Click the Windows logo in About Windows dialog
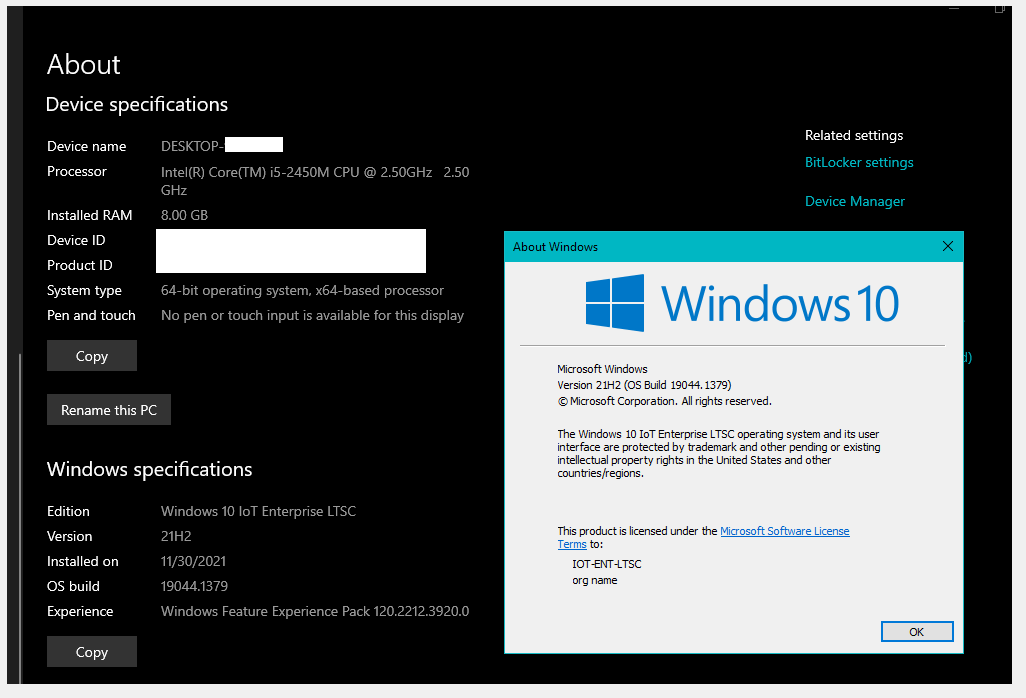The width and height of the screenshot is (1026, 698). 614,303
